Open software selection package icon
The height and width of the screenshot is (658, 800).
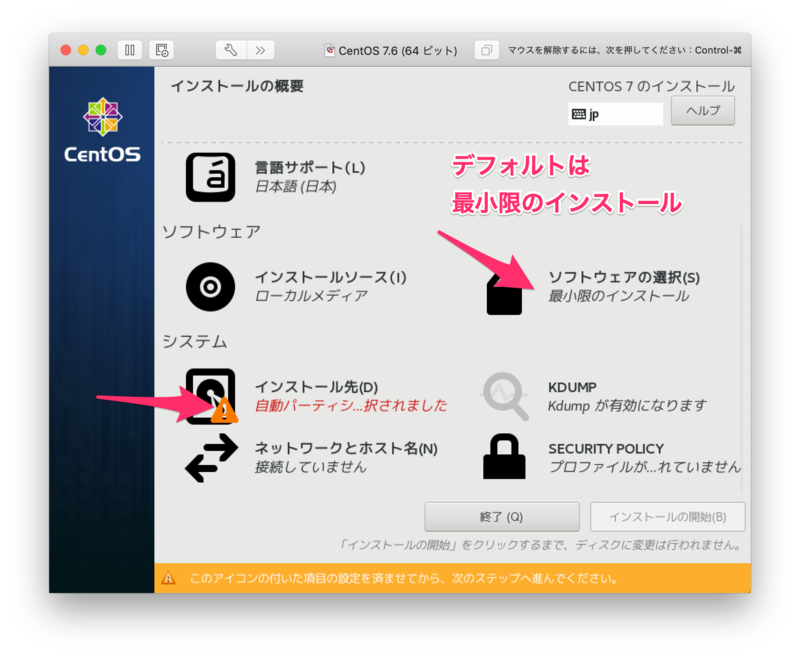(x=504, y=293)
